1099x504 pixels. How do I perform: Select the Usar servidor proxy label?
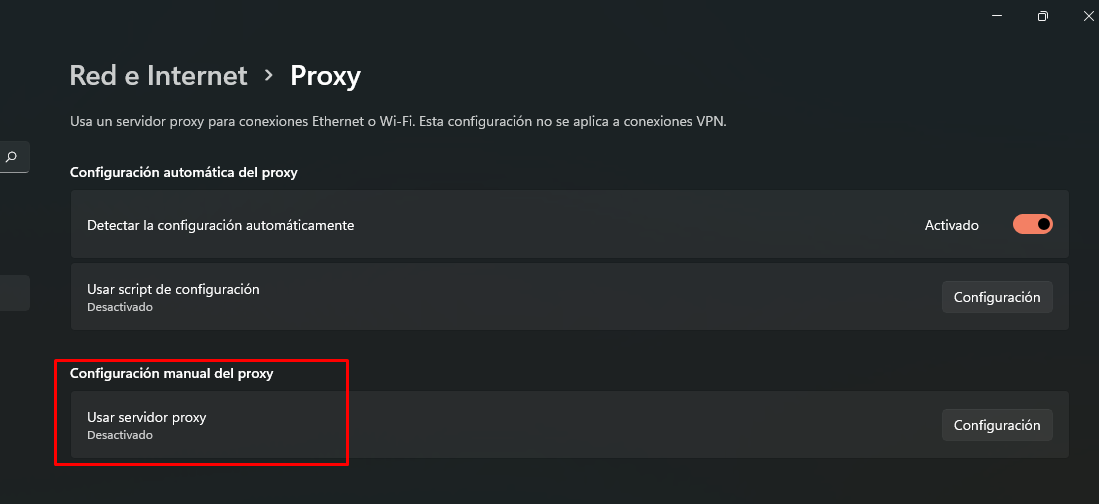coord(146,417)
